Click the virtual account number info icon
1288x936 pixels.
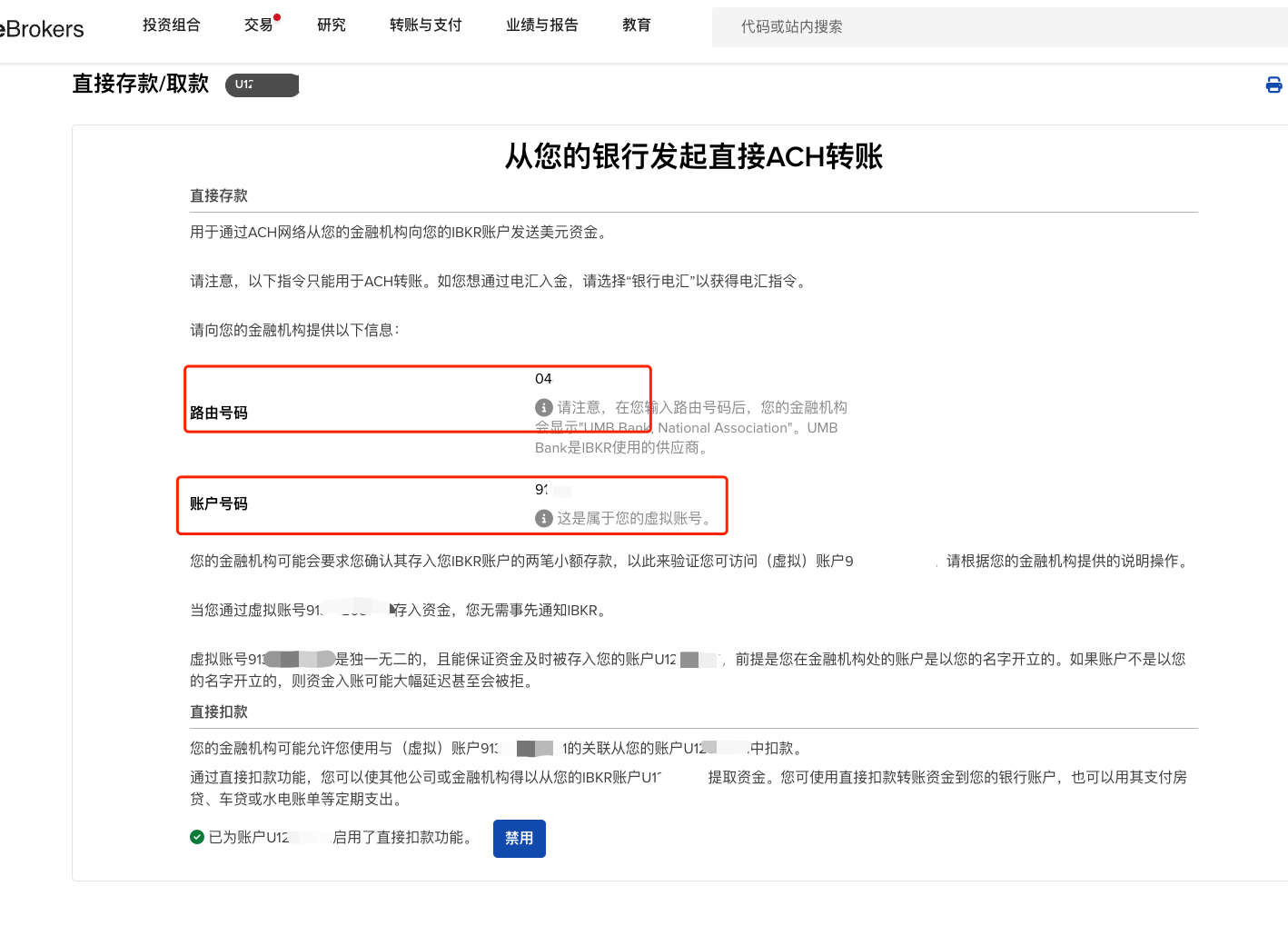(x=544, y=518)
